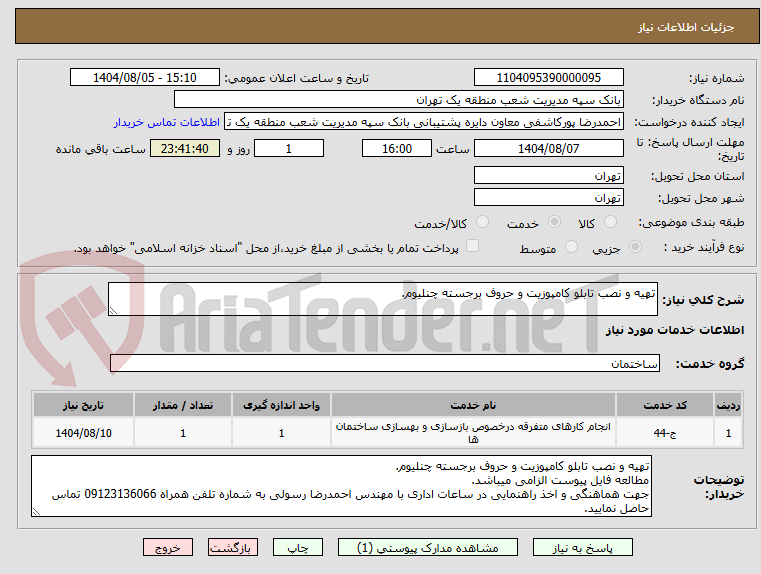Click the ساعت باقی مانده label
This screenshot has height=574, width=761.
[100, 149]
